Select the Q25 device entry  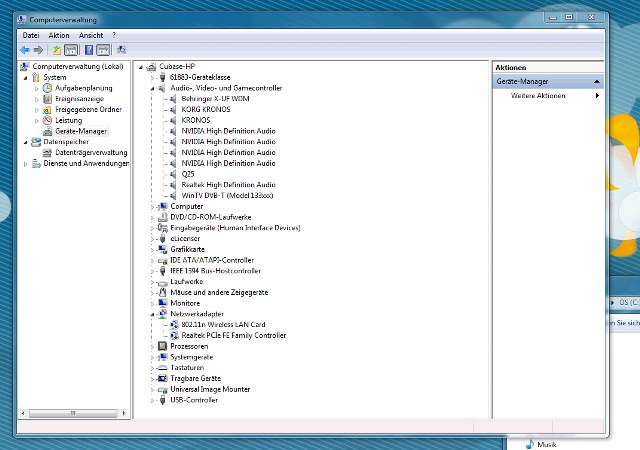click(x=188, y=174)
